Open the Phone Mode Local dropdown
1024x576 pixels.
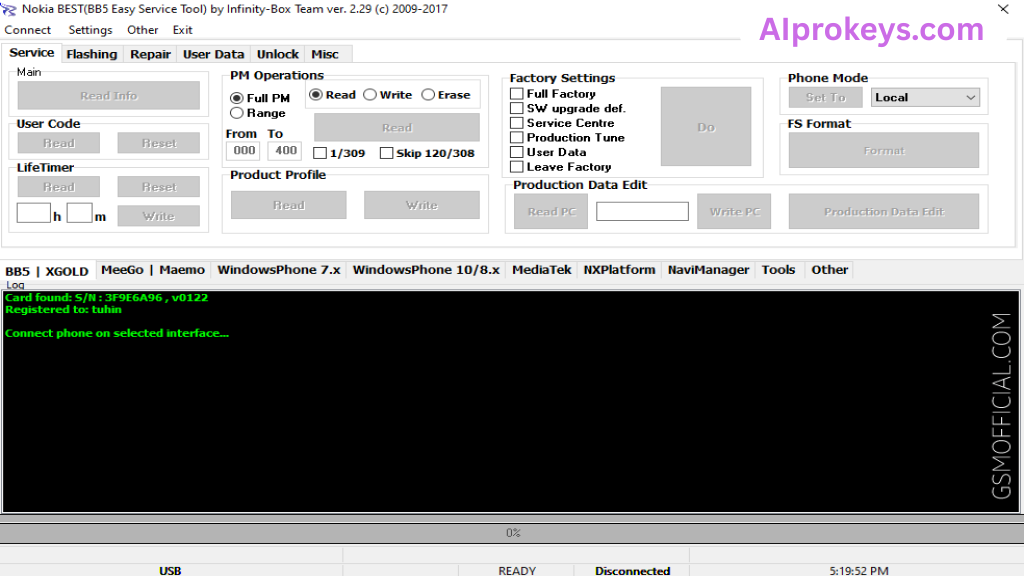tap(925, 97)
